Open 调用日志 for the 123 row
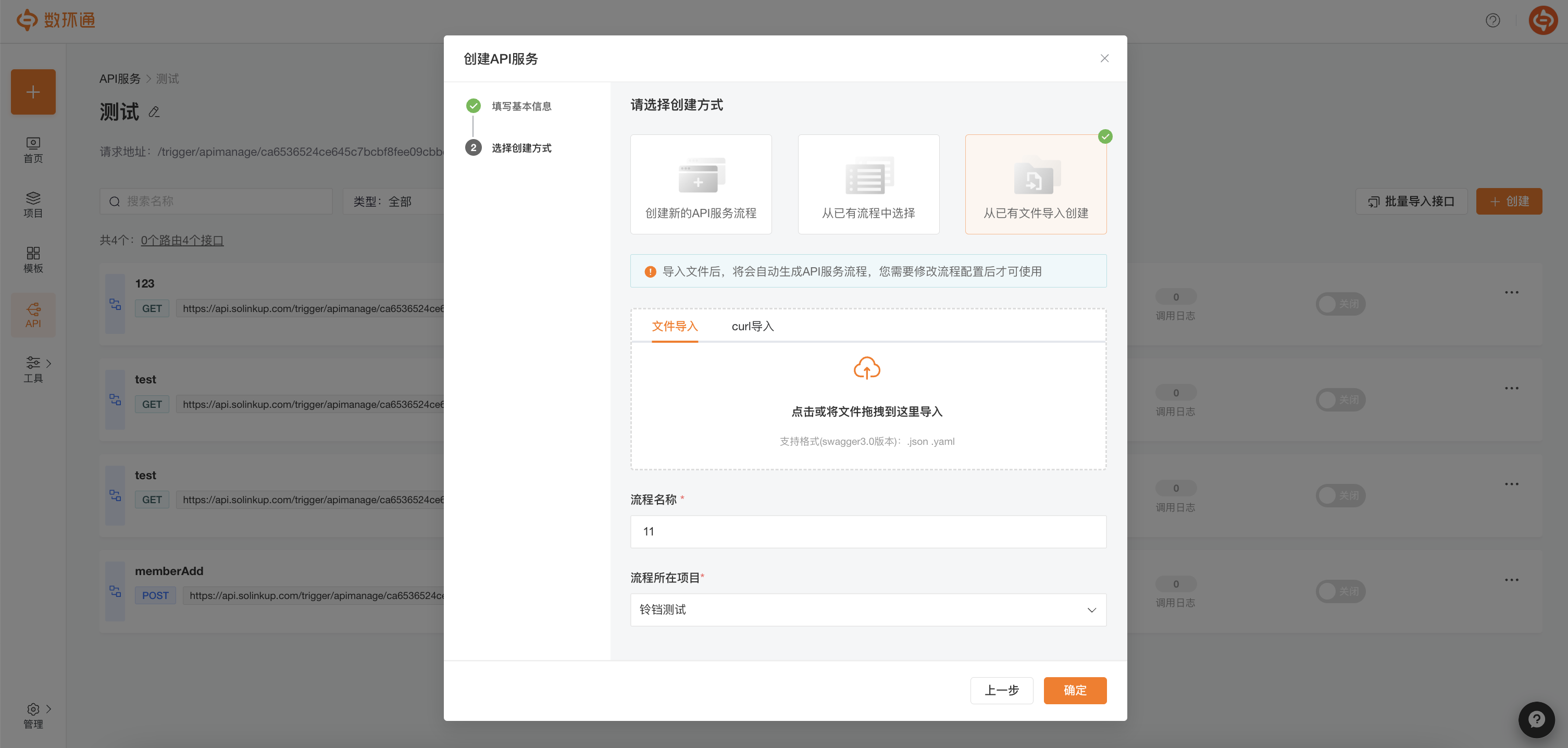 click(1175, 316)
